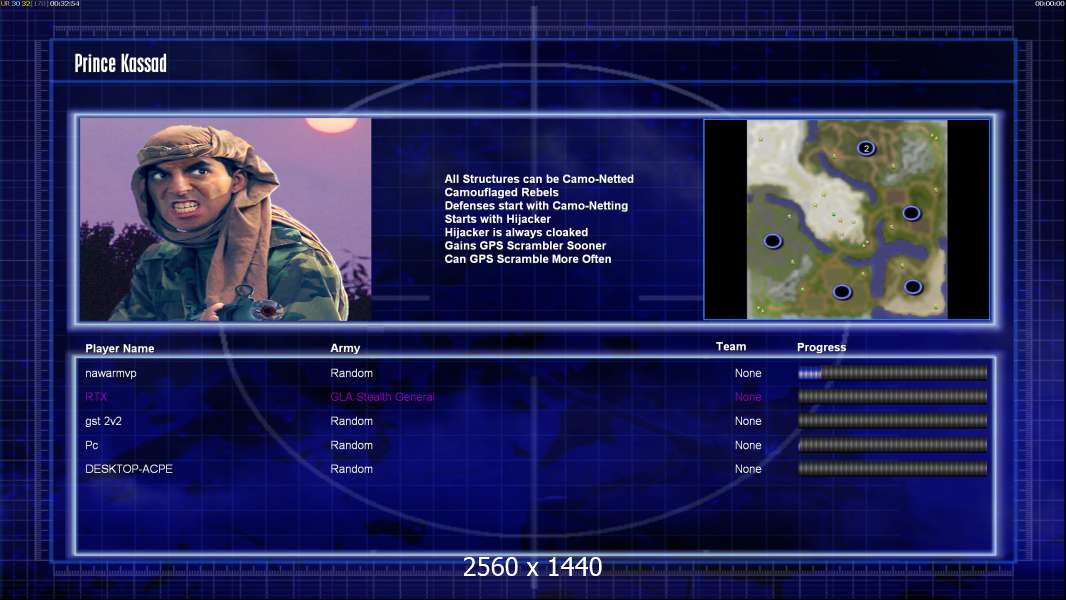The width and height of the screenshot is (1066, 600).
Task: Click start position marker numbered 2 on minimap
Action: tap(865, 148)
